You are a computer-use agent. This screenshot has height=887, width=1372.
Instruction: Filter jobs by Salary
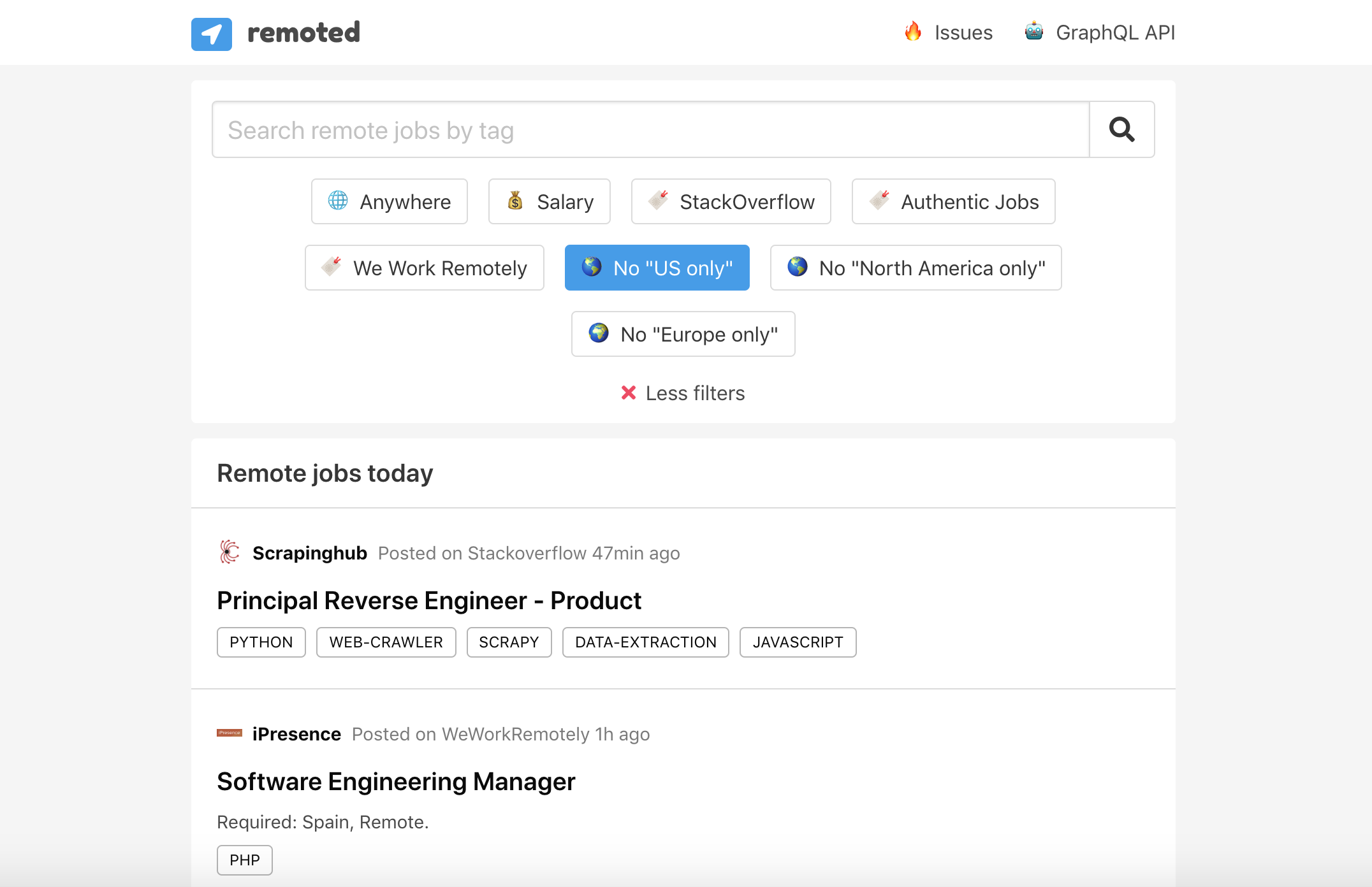point(549,201)
